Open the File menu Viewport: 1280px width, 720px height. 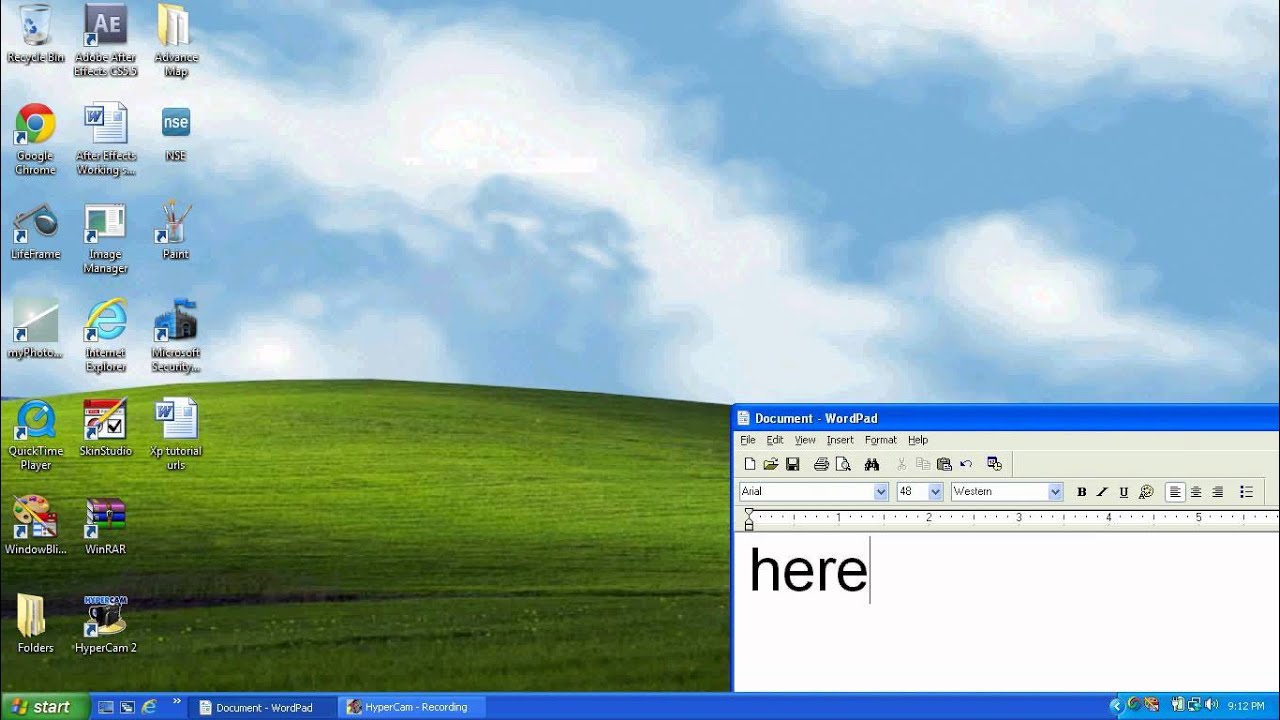click(748, 440)
